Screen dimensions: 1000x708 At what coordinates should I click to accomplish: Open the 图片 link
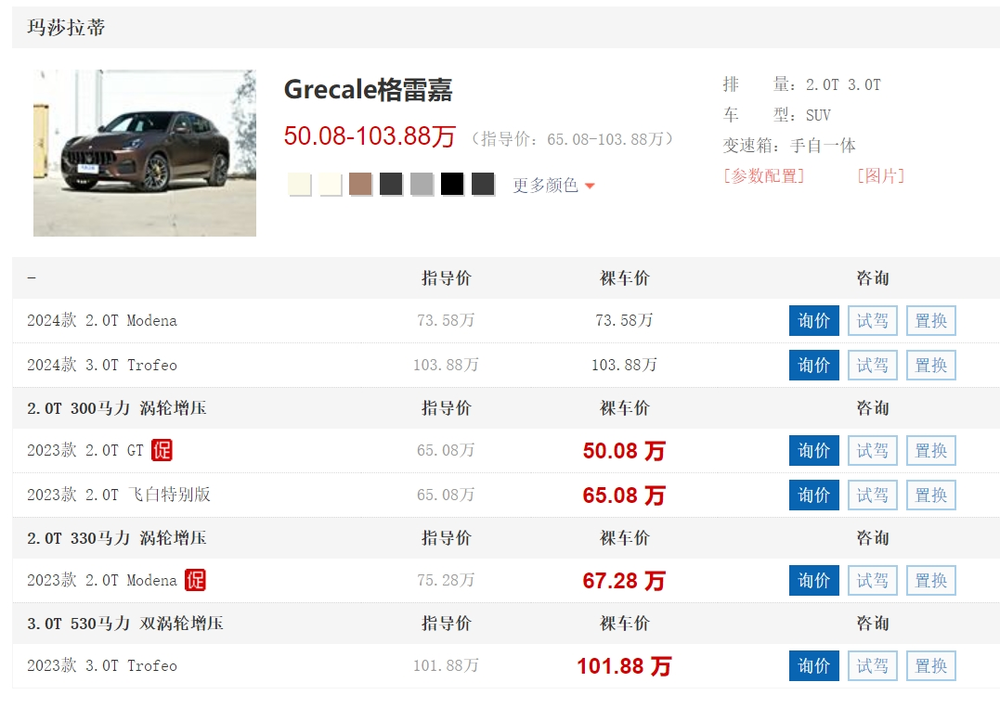coord(880,176)
